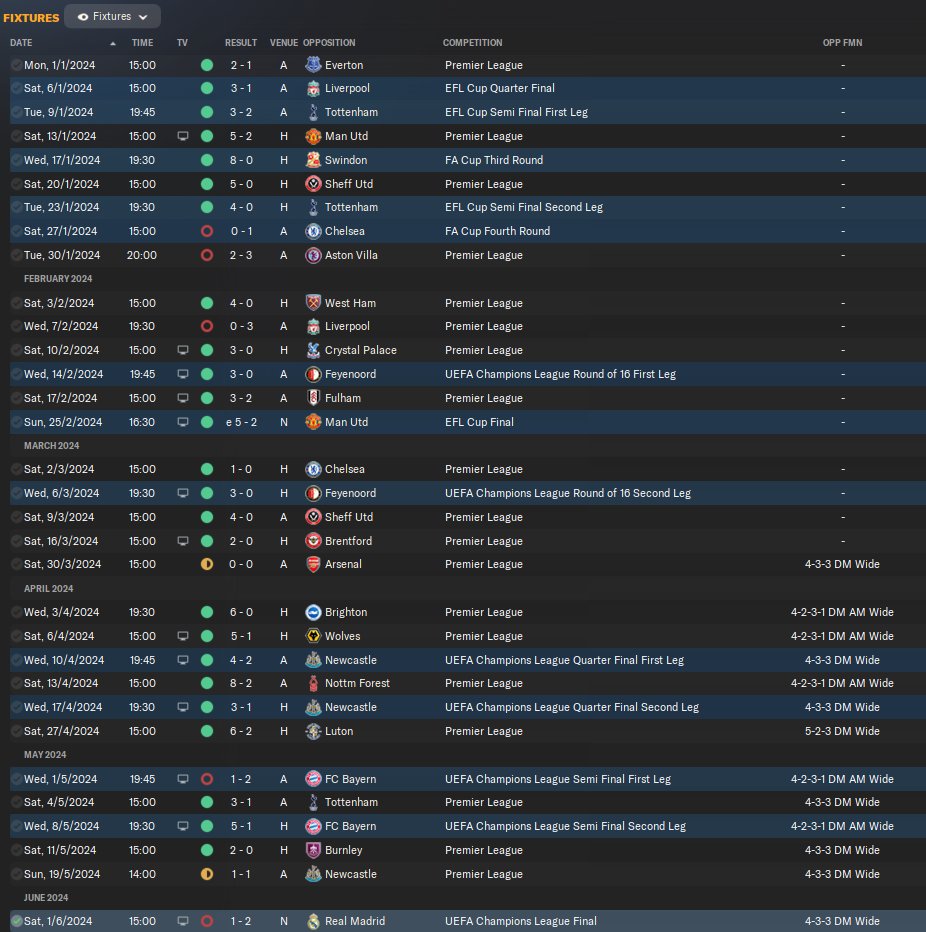The width and height of the screenshot is (926, 932).
Task: Click Sheff Utd badge on 20/1/2024 row
Action: [x=313, y=184]
